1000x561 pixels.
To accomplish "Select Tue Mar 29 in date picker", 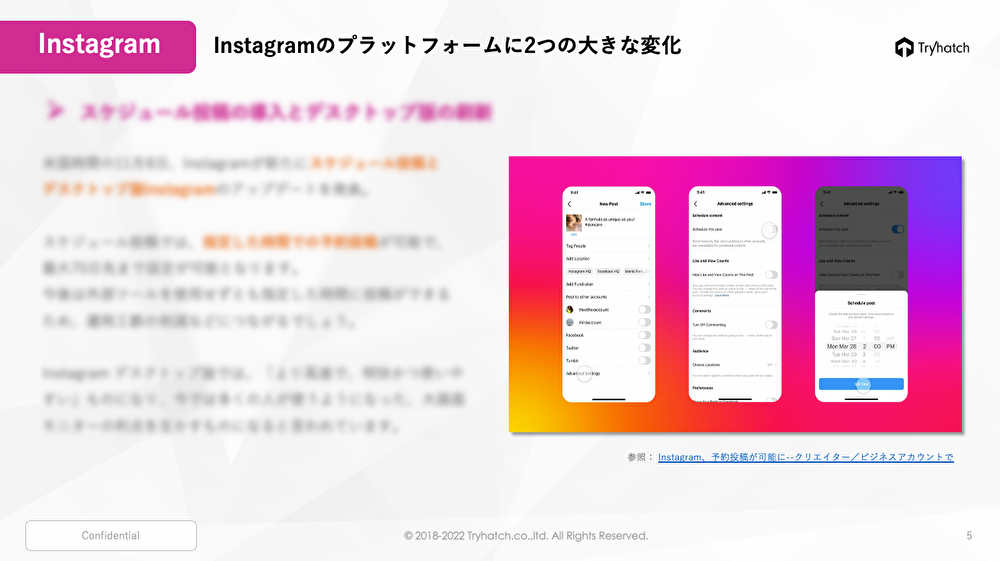I will 844,354.
